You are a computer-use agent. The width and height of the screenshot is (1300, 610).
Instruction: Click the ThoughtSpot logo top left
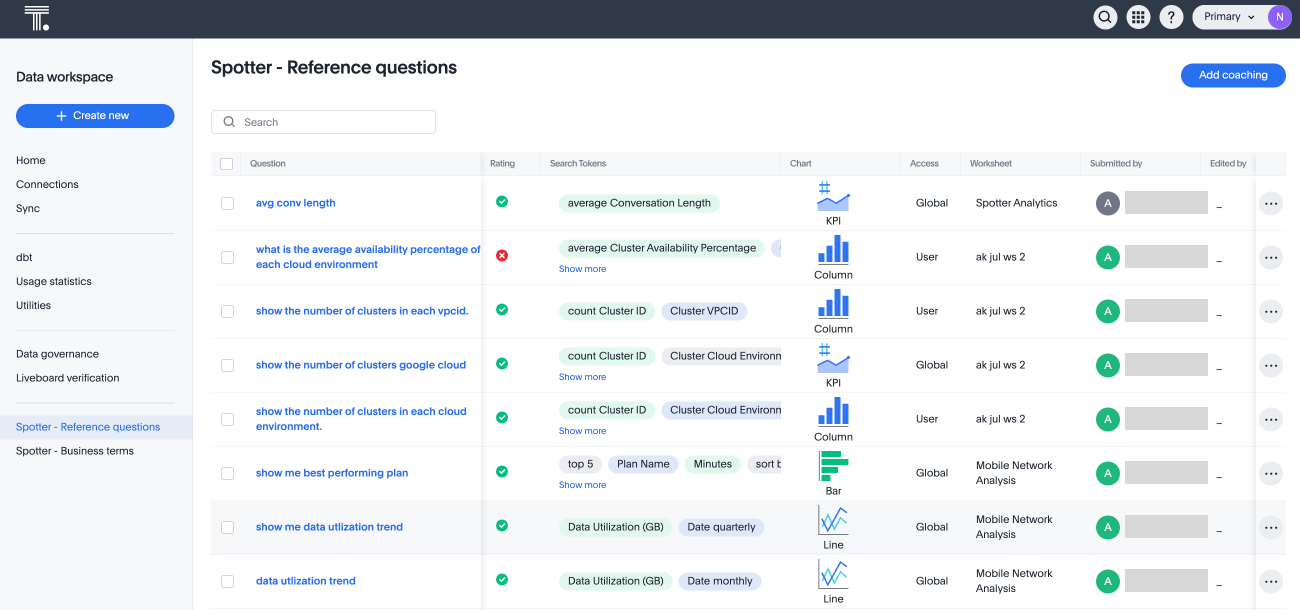tap(36, 17)
